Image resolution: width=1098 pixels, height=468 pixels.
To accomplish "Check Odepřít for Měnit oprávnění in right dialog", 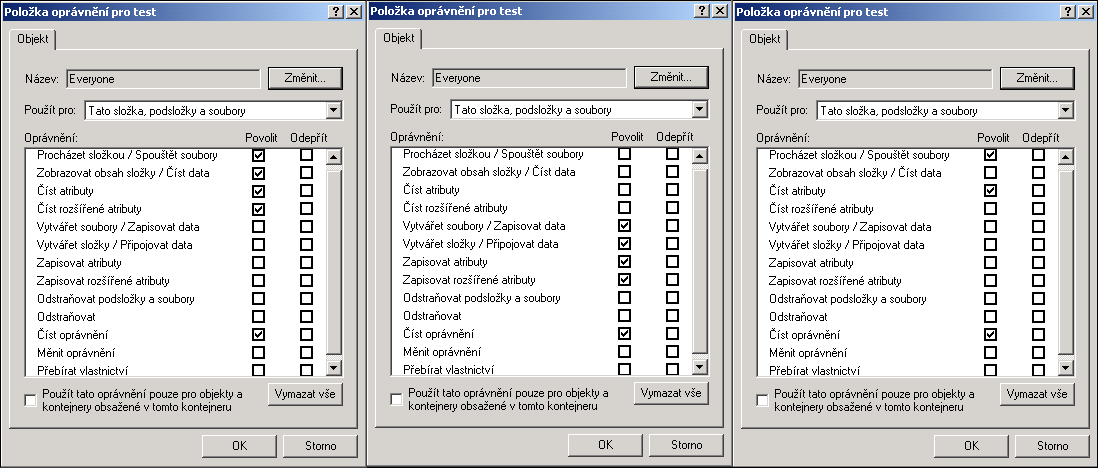I will (1038, 352).
